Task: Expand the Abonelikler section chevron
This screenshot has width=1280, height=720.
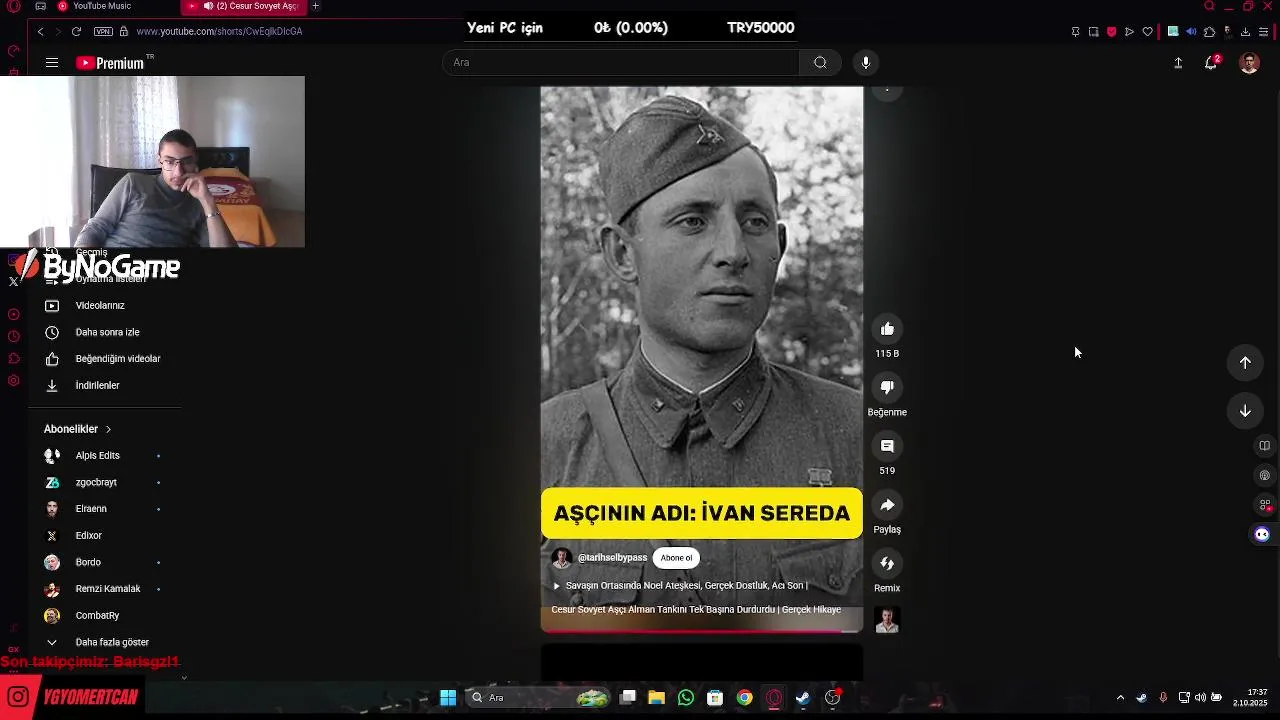Action: click(108, 429)
